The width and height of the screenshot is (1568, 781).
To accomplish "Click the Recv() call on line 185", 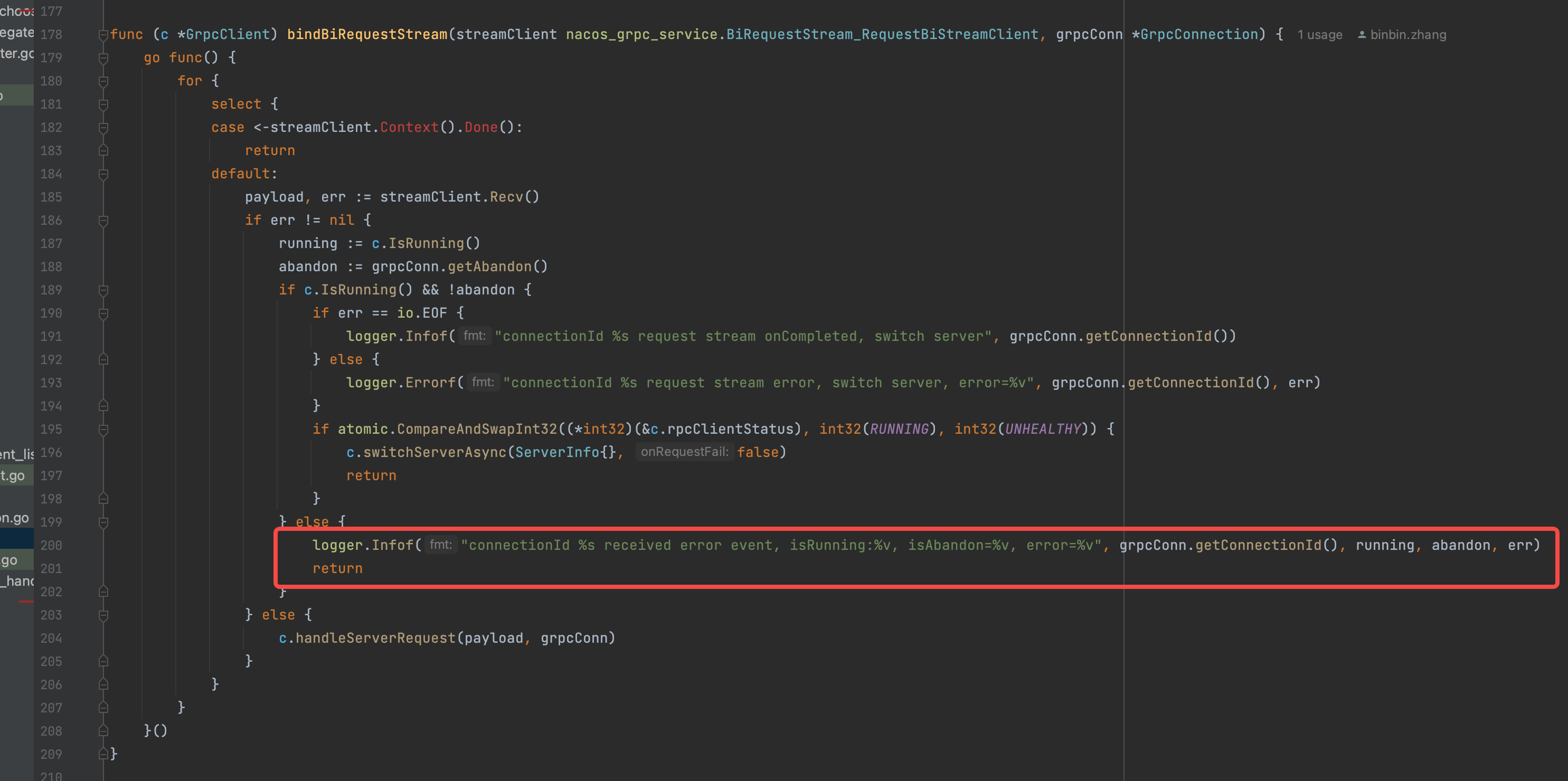I will point(514,197).
